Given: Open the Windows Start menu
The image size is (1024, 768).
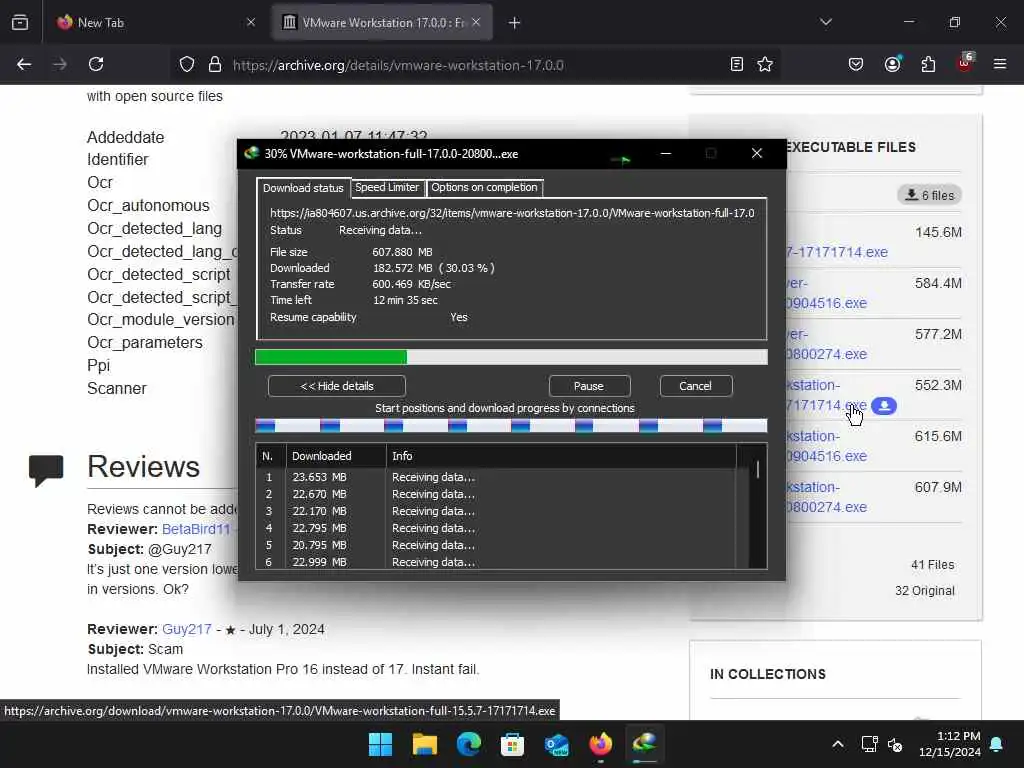Looking at the screenshot, I should (x=380, y=744).
